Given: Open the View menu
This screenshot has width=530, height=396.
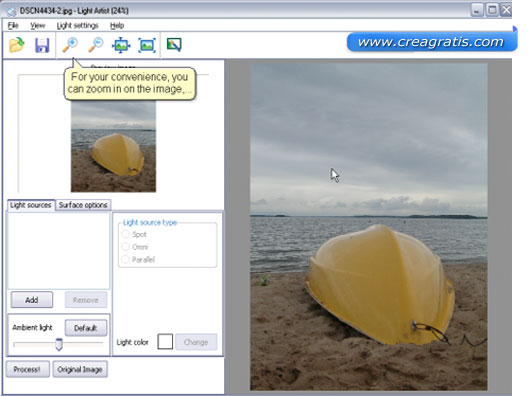Looking at the screenshot, I should [38, 25].
